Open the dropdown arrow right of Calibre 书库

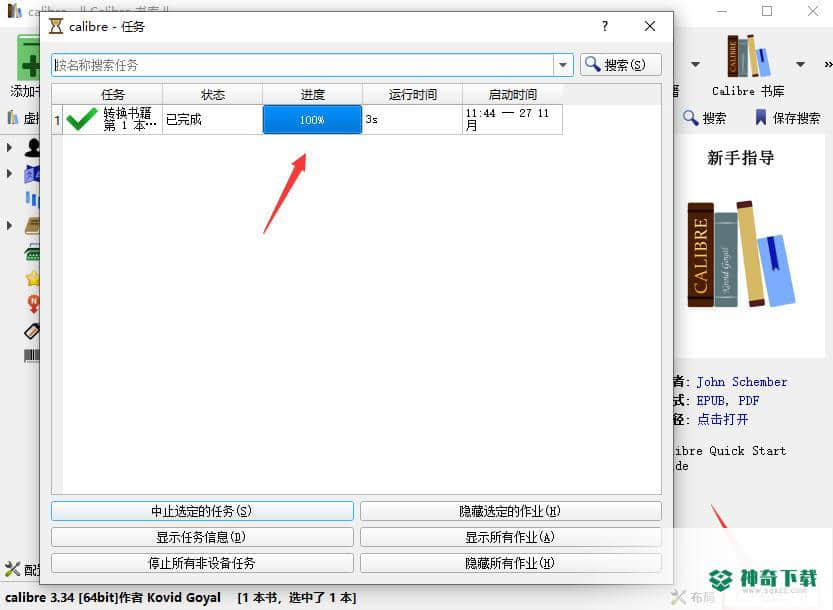click(x=801, y=64)
